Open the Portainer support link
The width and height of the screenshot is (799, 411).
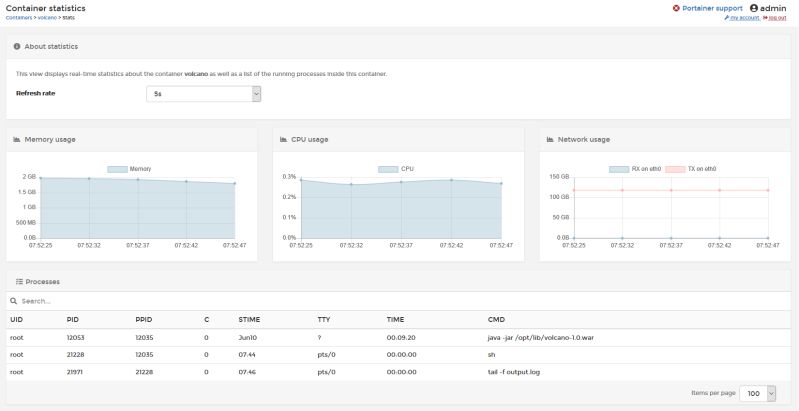point(712,8)
